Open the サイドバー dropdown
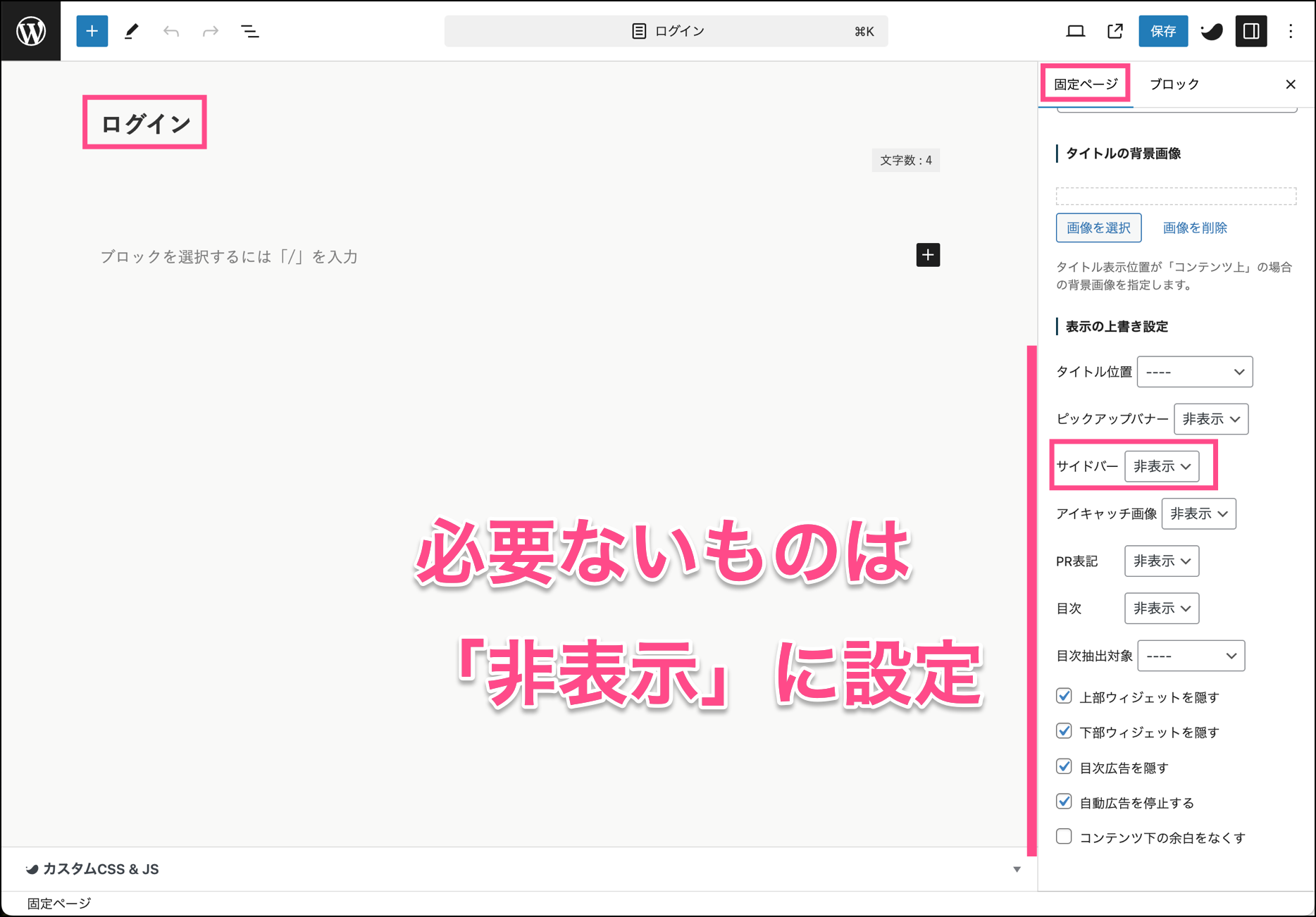The image size is (1316, 917). pyautogui.click(x=1162, y=466)
